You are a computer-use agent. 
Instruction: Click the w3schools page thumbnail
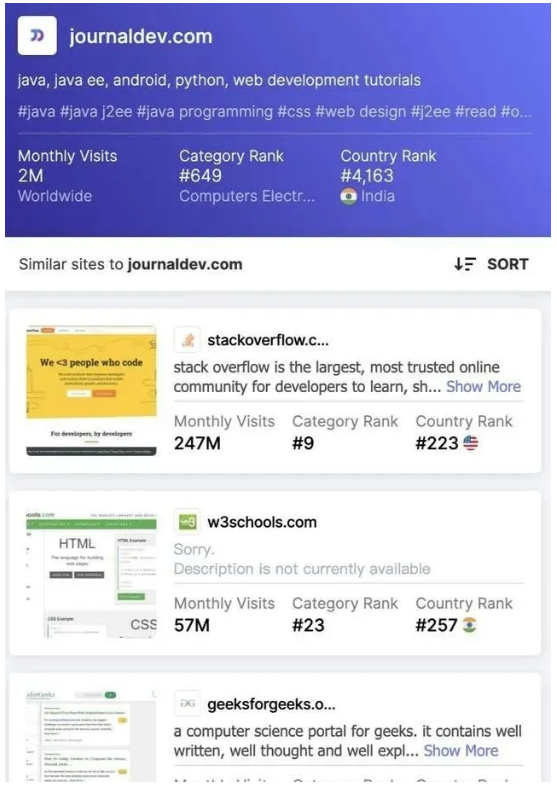point(91,574)
